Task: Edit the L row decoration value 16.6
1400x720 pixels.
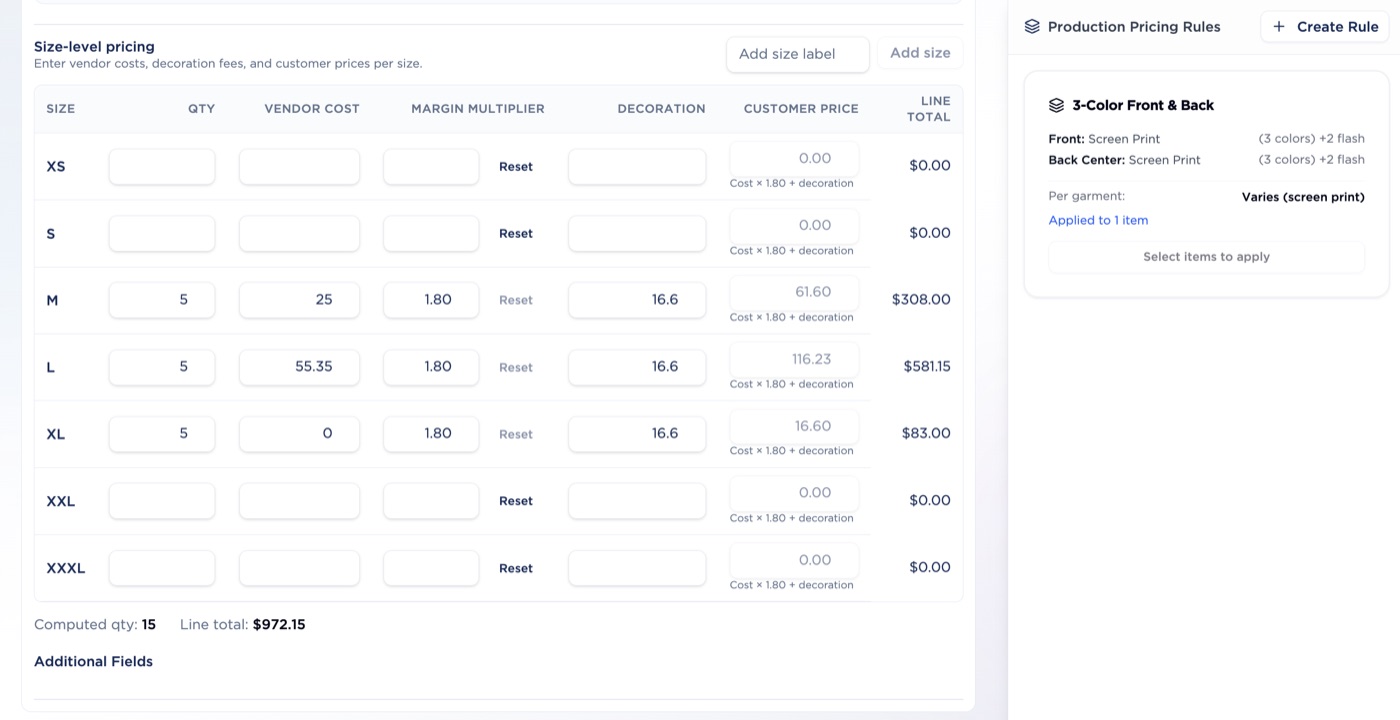Action: [x=637, y=367]
